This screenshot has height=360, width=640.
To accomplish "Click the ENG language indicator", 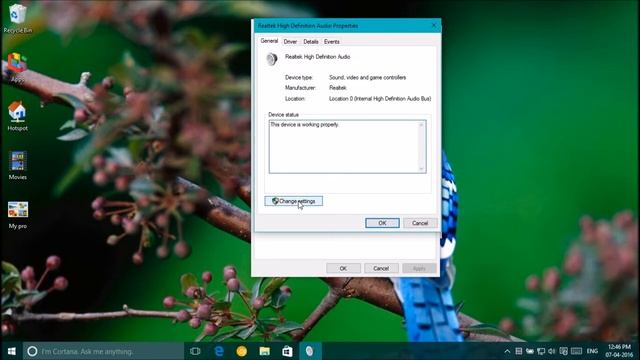I will [x=592, y=351].
